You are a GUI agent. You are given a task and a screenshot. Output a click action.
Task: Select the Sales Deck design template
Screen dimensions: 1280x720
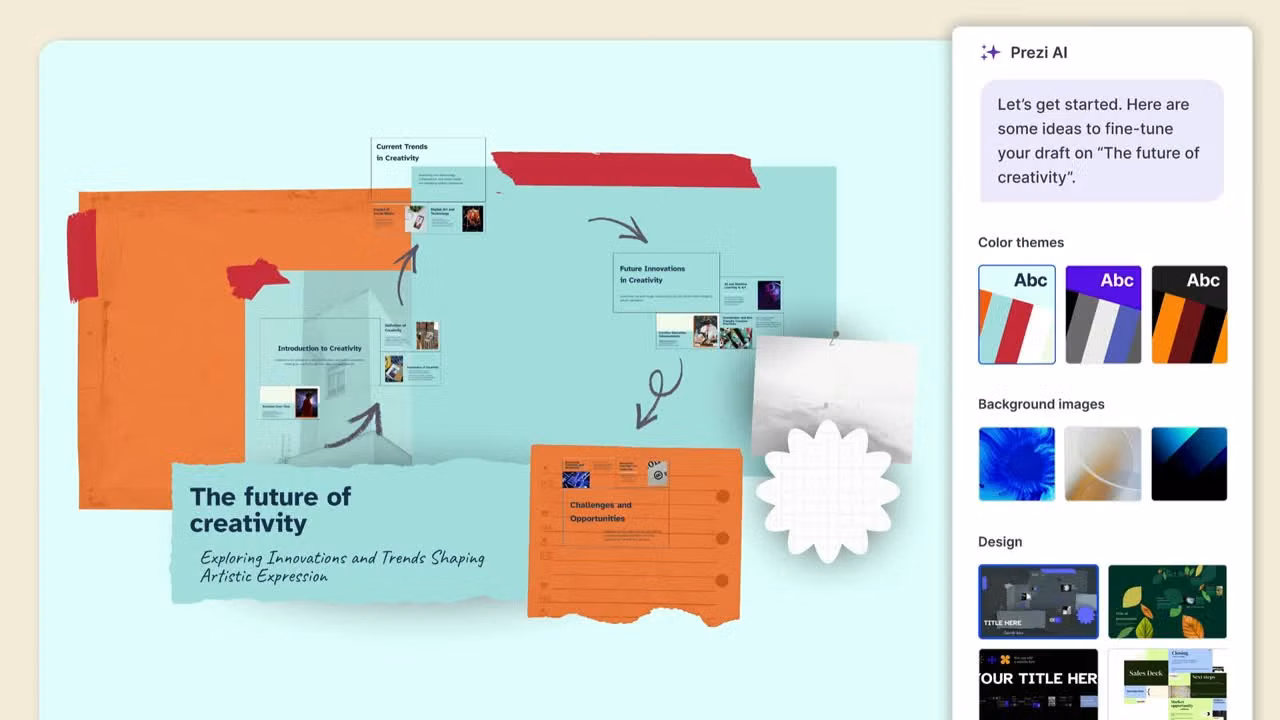point(1167,684)
